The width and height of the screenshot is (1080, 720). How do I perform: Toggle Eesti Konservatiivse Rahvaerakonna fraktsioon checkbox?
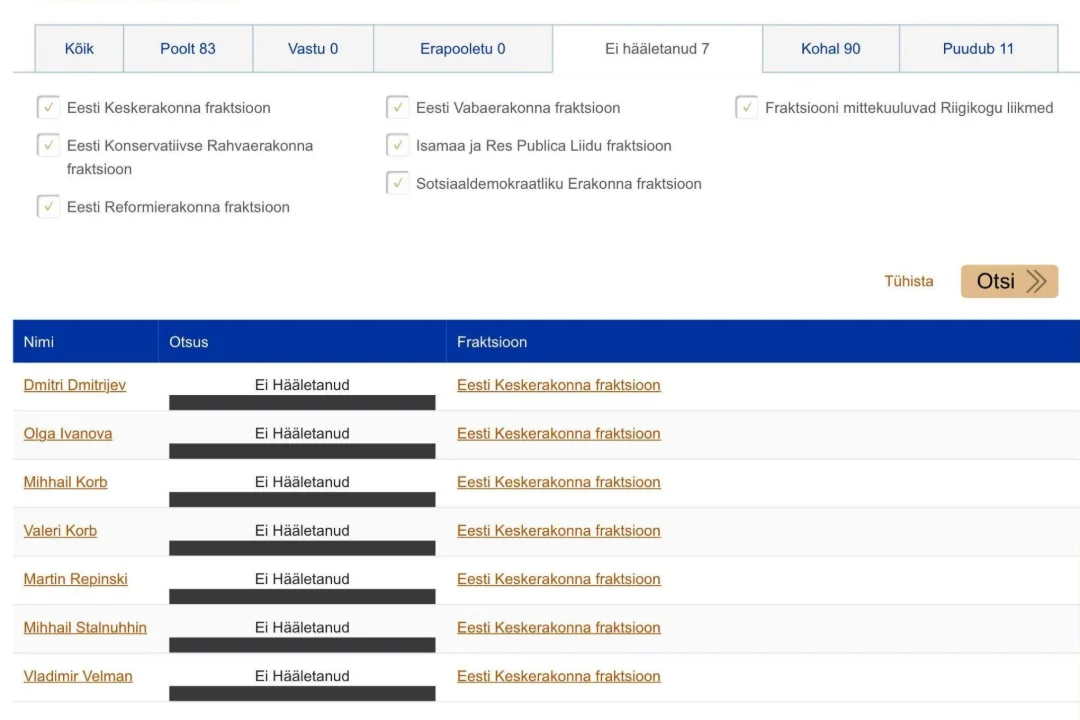coord(48,146)
